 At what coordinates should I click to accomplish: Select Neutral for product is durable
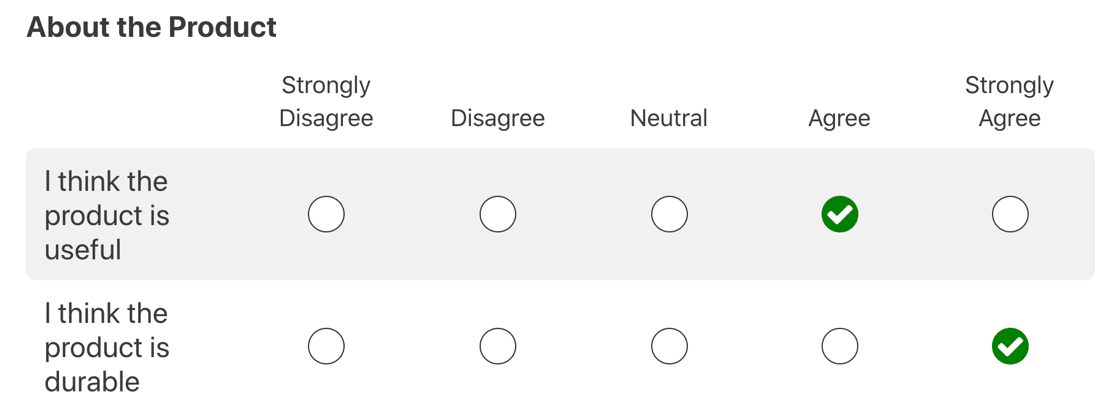click(669, 346)
